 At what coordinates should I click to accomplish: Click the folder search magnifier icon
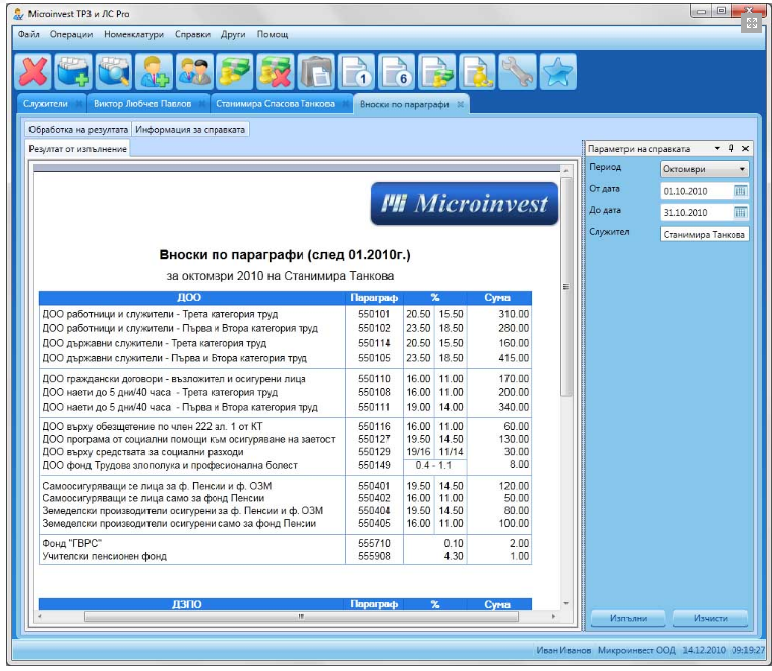coord(114,71)
